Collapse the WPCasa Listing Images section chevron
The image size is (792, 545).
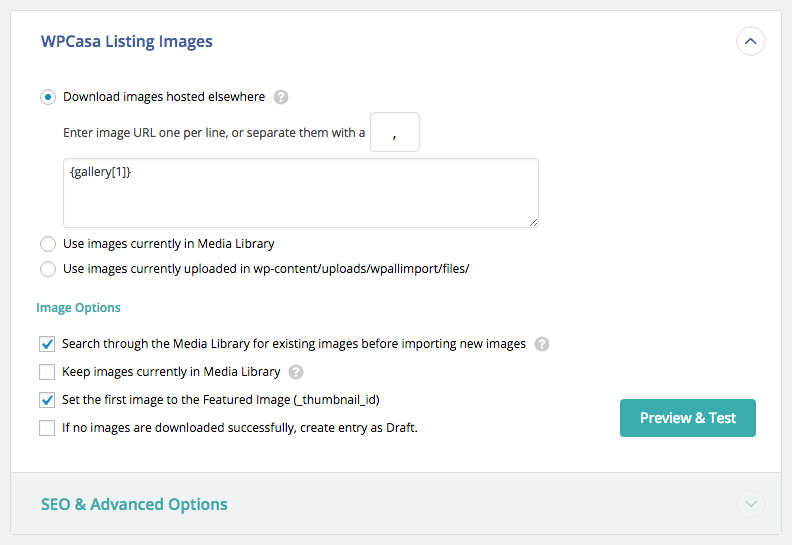coord(750,42)
